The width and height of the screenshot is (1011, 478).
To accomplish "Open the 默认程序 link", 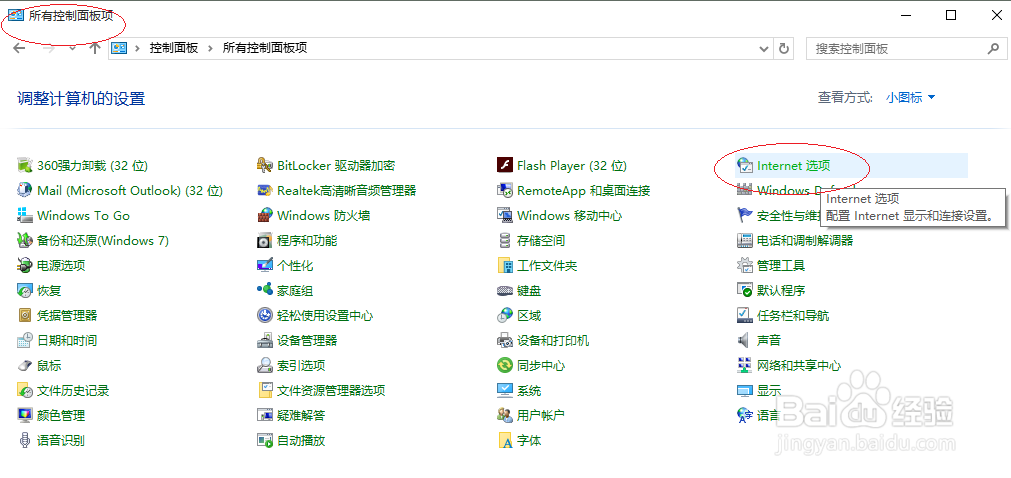I will click(781, 290).
